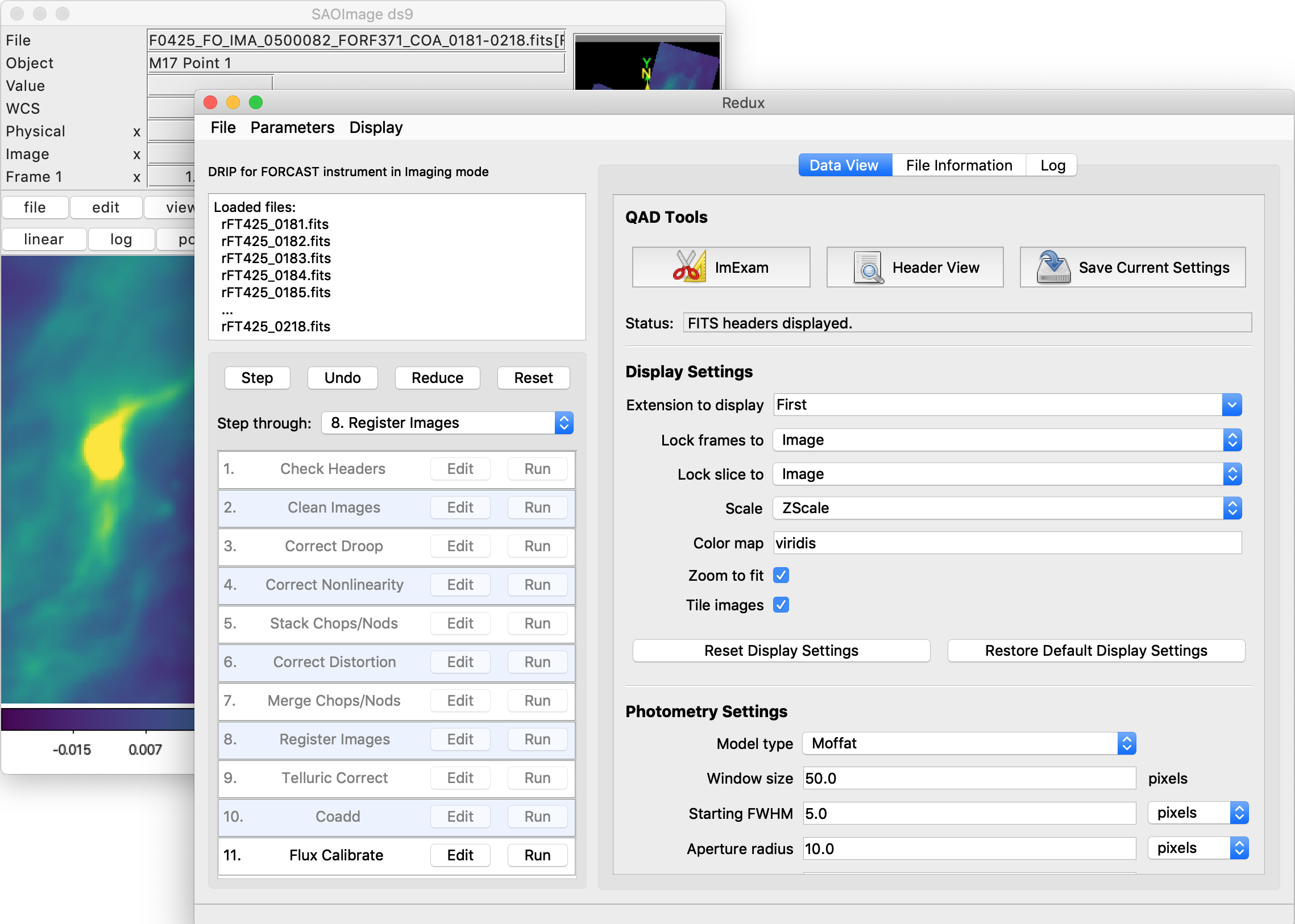The height and width of the screenshot is (924, 1295).
Task: Open the Scale ZScale dropdown
Action: [x=1232, y=508]
